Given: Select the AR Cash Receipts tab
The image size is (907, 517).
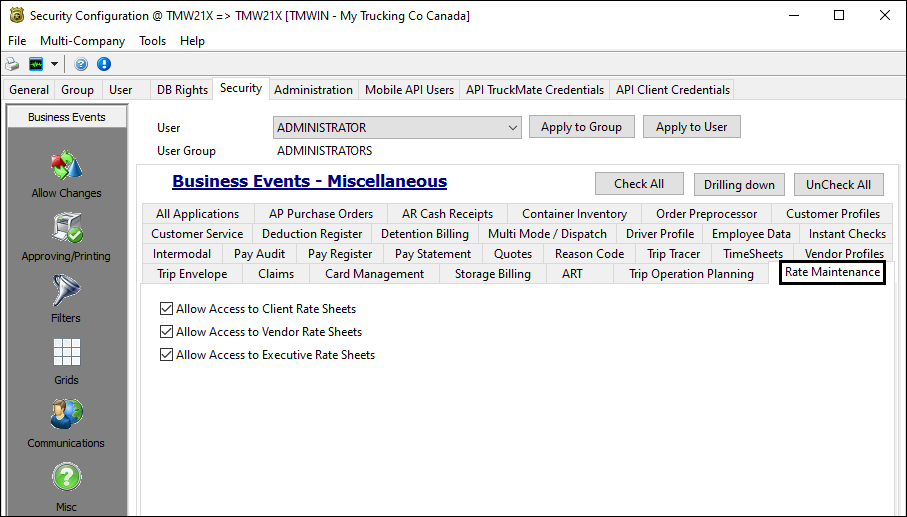Looking at the screenshot, I should click(x=447, y=213).
